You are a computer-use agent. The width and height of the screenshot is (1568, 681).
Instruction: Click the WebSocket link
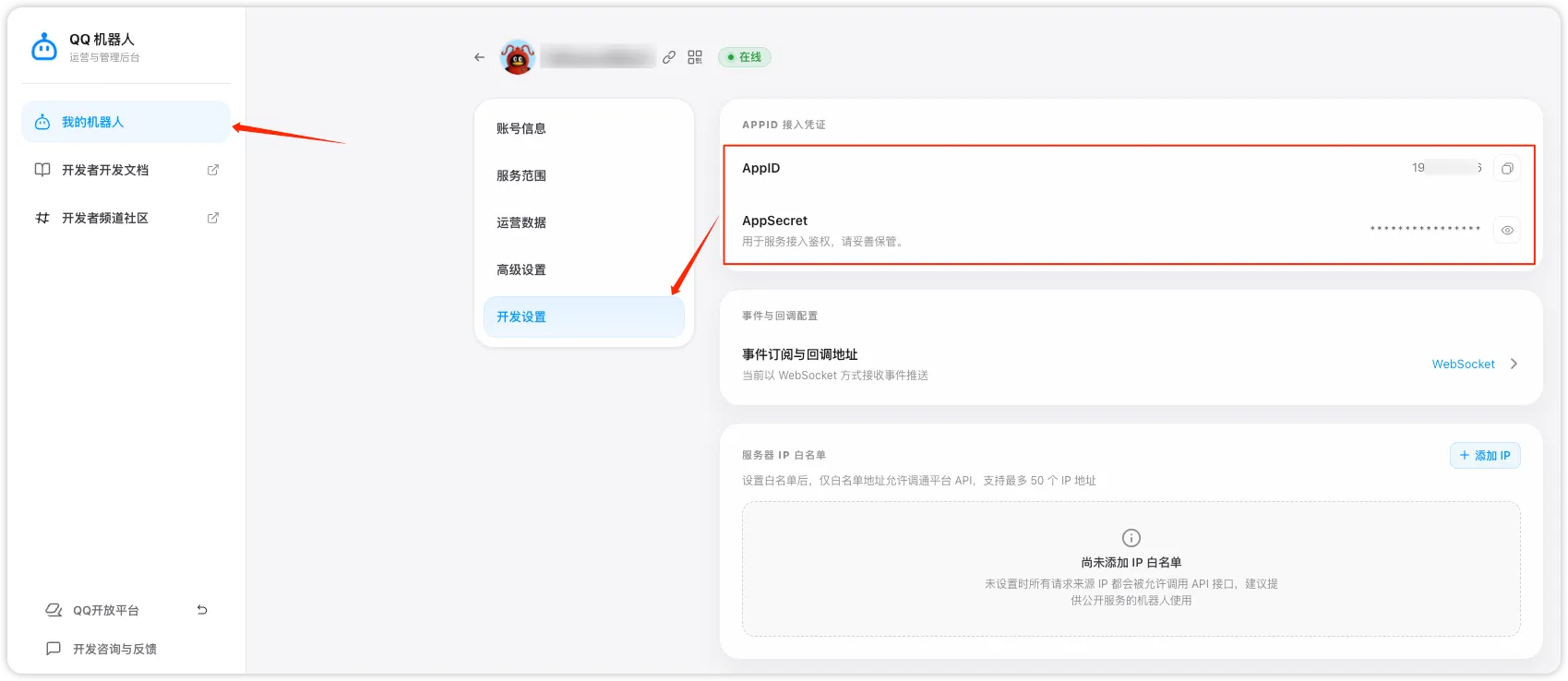1463,364
